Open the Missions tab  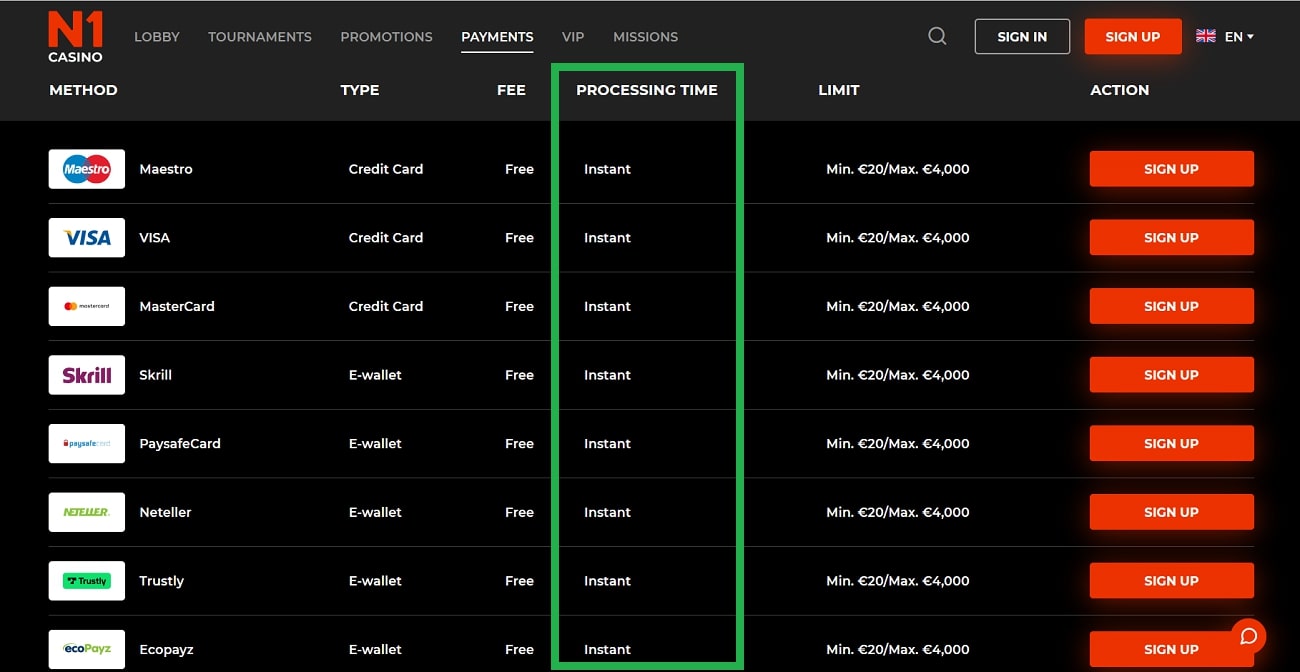pos(645,36)
